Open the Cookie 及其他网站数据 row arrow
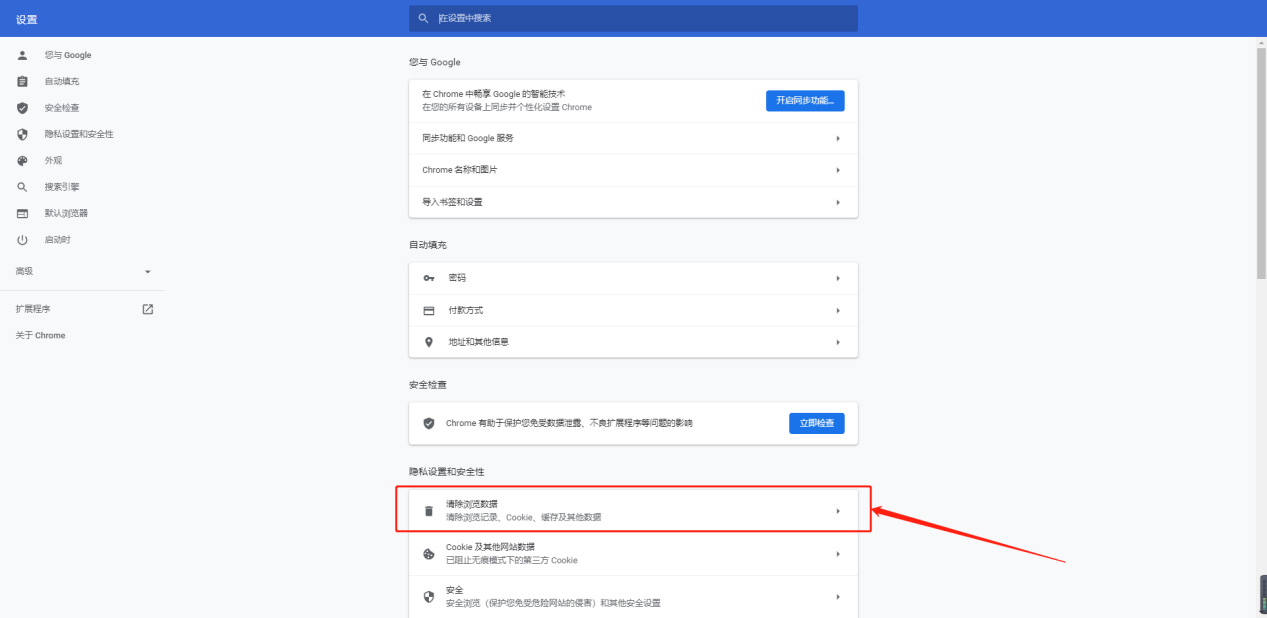Viewport: 1267px width, 618px height. click(x=838, y=554)
